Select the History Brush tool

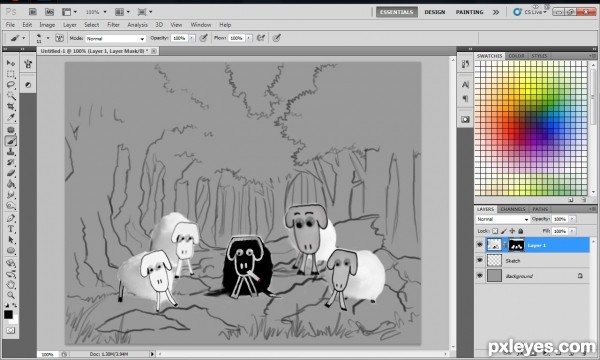pyautogui.click(x=11, y=163)
